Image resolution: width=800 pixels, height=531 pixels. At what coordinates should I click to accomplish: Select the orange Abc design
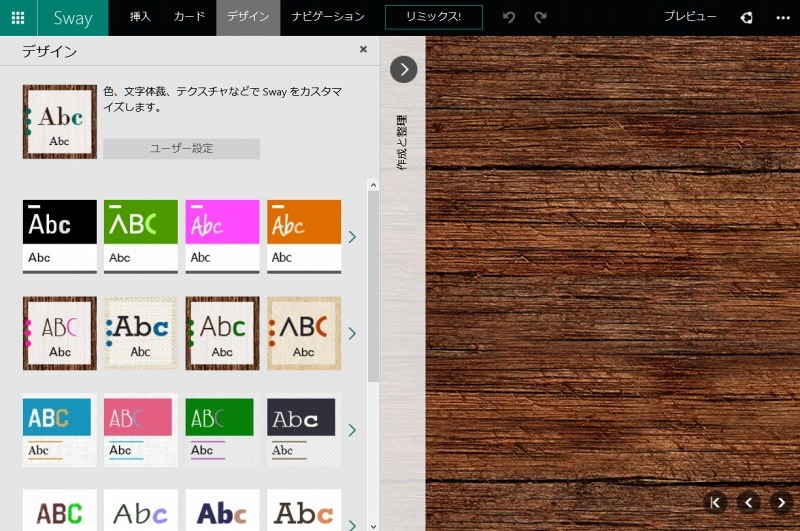304,237
